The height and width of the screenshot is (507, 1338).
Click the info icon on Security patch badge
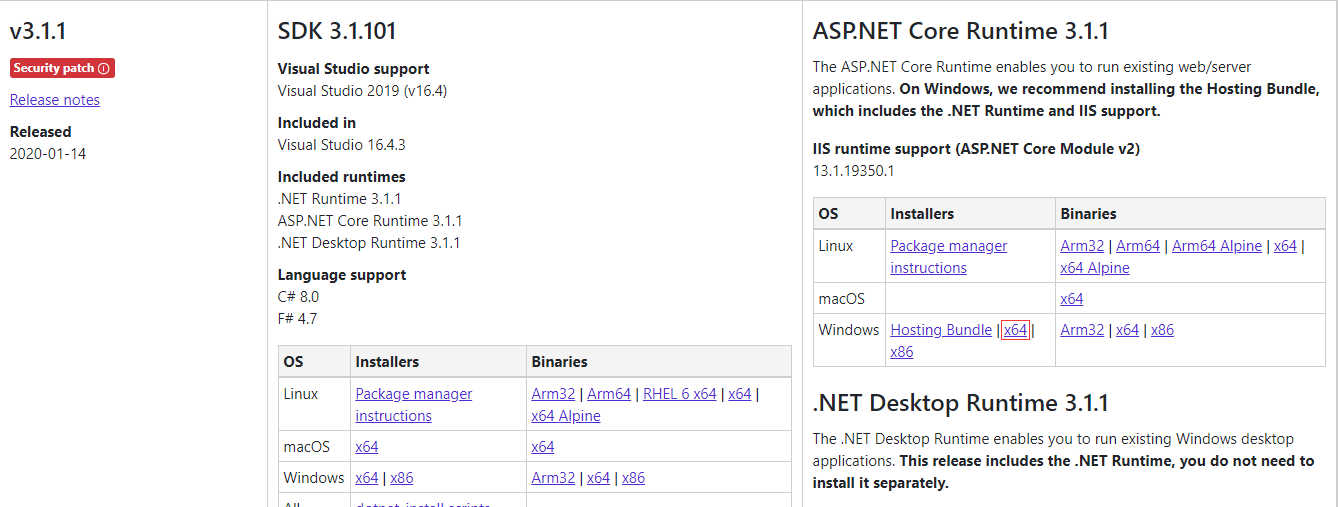tap(104, 68)
